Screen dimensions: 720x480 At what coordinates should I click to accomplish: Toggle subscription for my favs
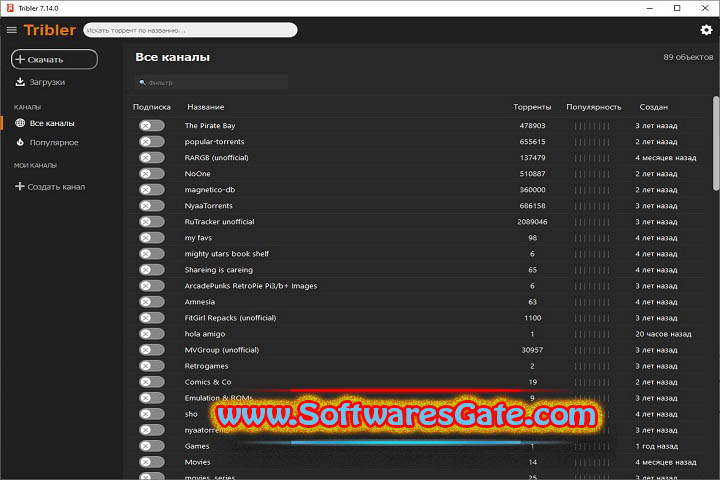tap(152, 238)
